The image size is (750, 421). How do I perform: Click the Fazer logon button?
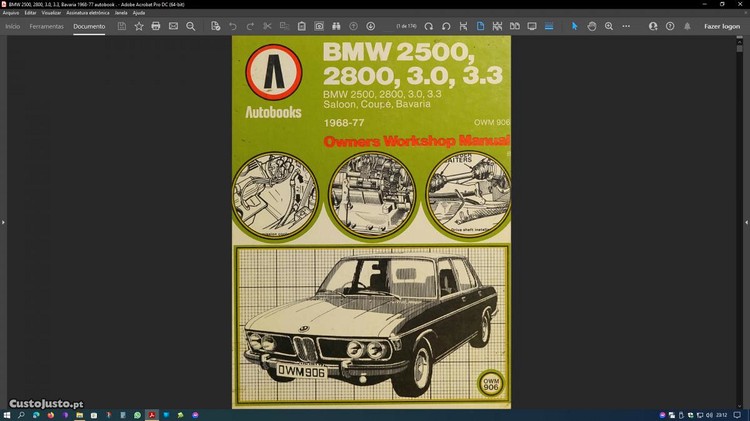(x=721, y=26)
